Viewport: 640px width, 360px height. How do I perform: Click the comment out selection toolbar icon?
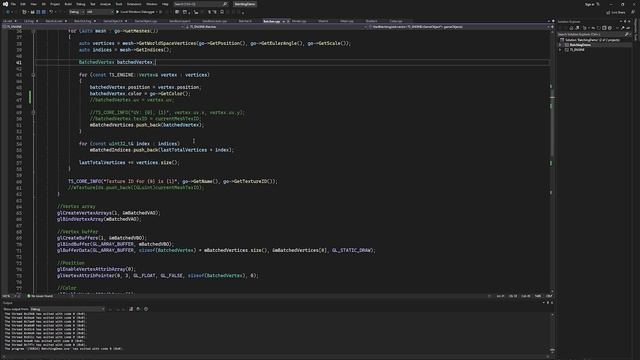point(209,12)
